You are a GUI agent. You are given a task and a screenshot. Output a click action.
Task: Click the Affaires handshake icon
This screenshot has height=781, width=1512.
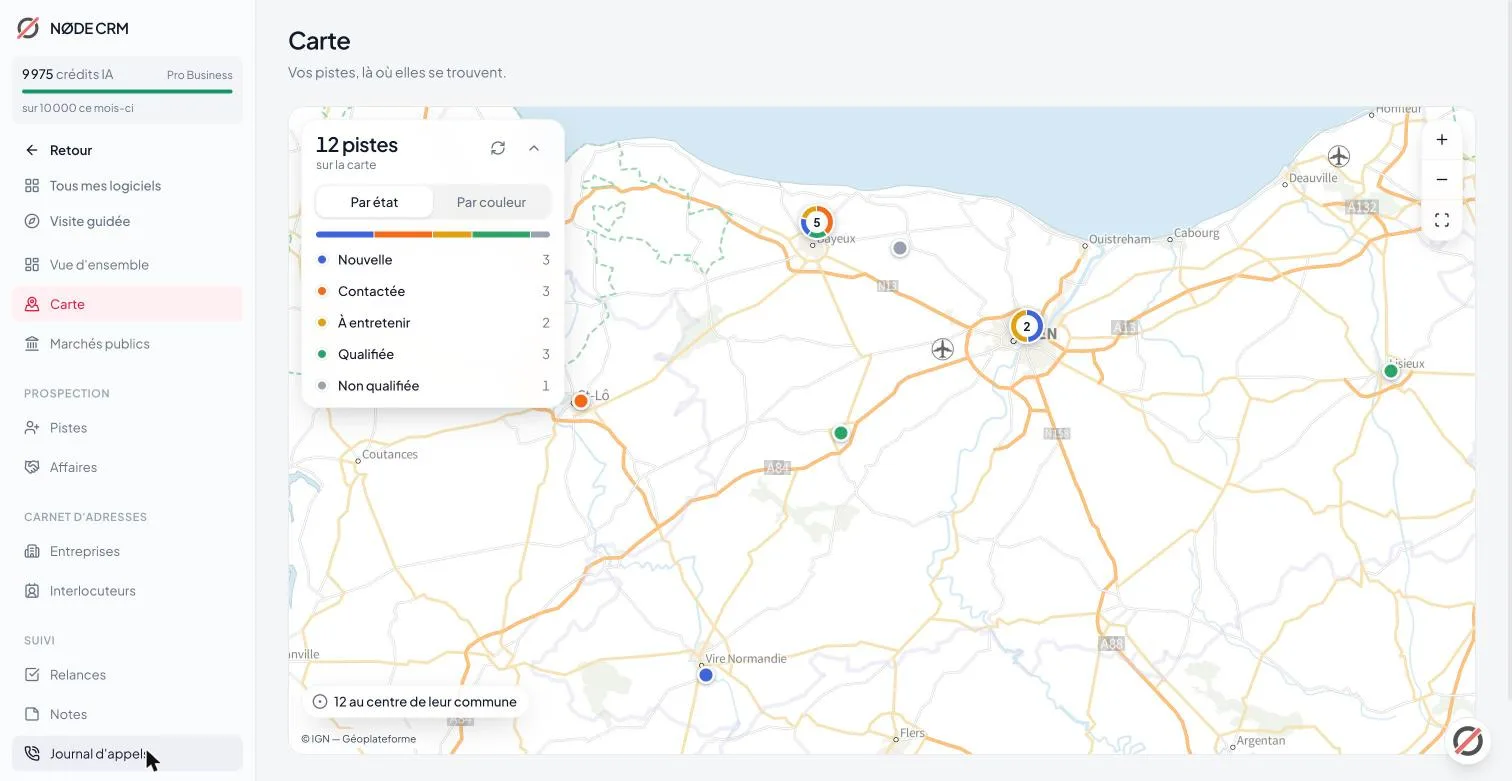click(32, 467)
